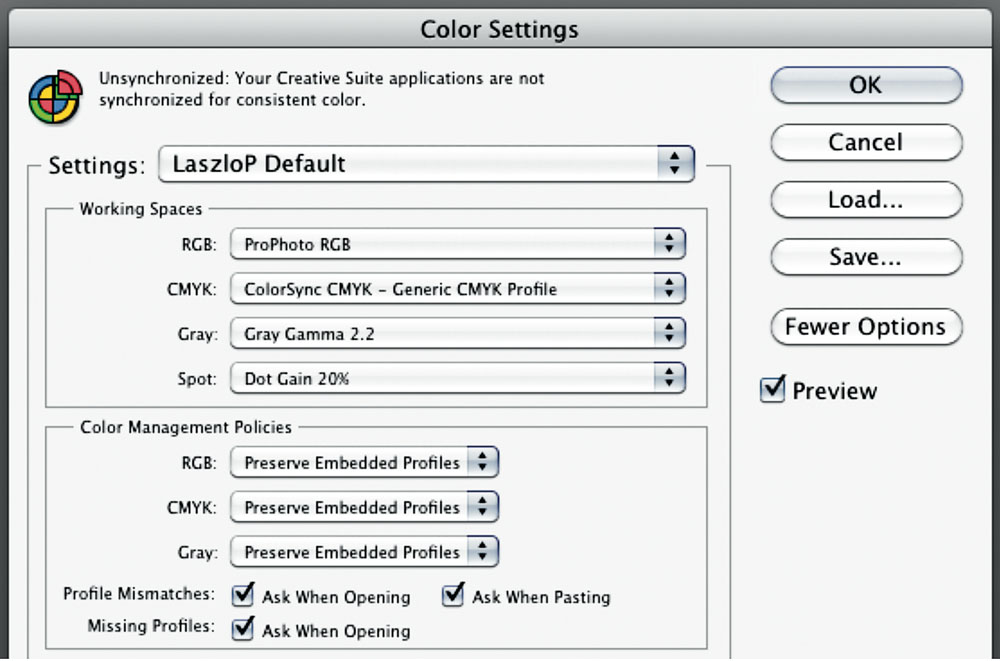Click the Unsynchronized warning message text
Viewport: 1000px width, 661px height.
point(321,89)
